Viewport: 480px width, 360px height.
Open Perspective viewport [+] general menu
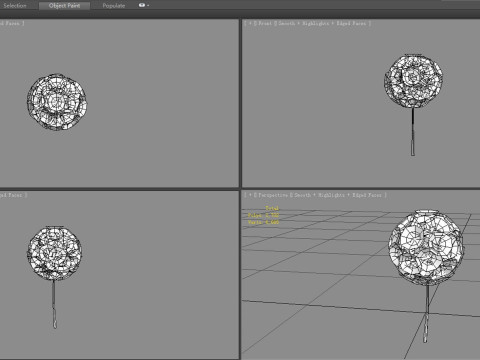click(250, 195)
